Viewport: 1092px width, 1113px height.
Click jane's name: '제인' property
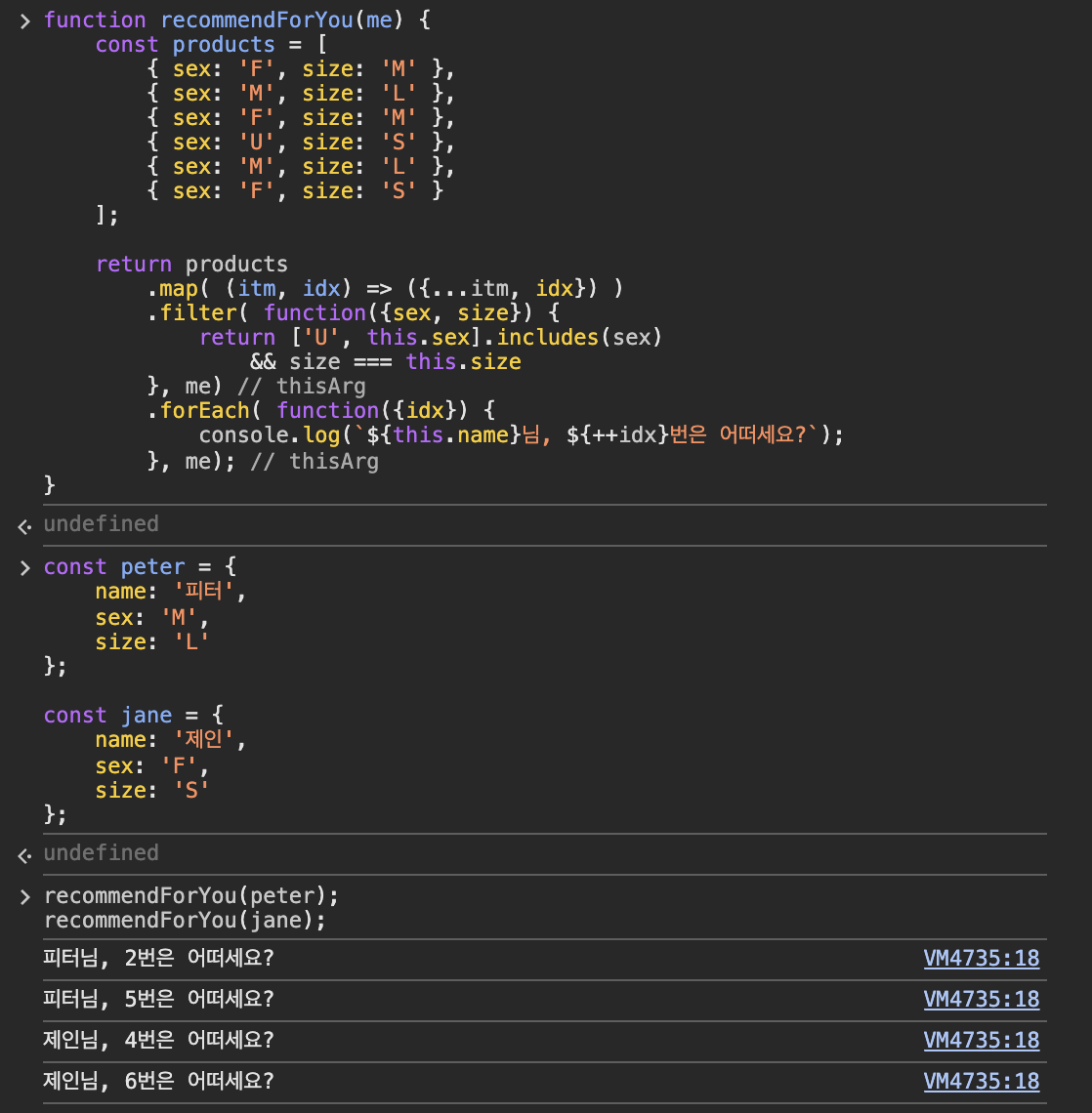pos(170,740)
